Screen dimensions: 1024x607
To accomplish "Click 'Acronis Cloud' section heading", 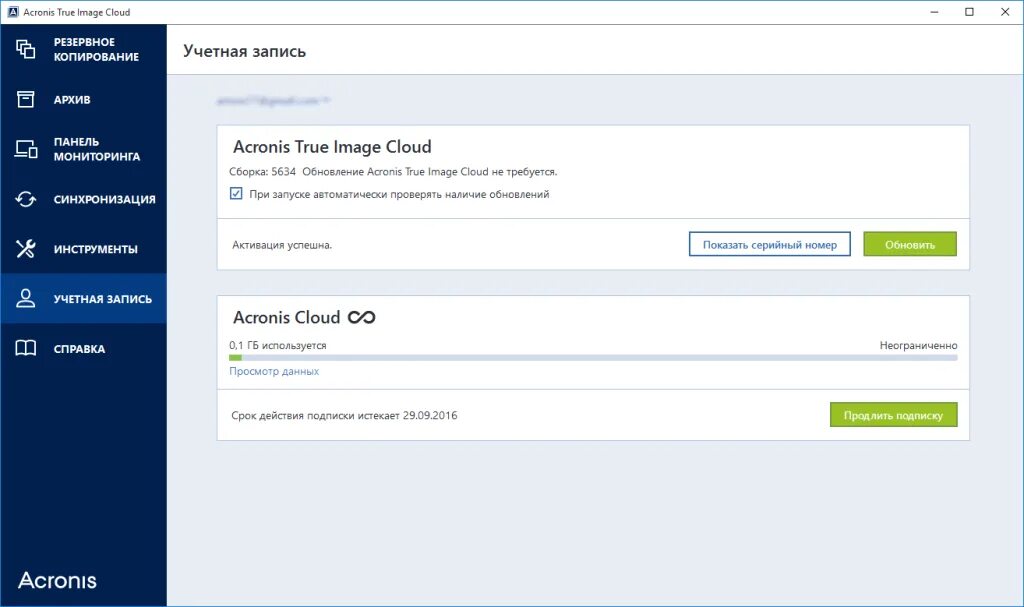I will click(287, 318).
